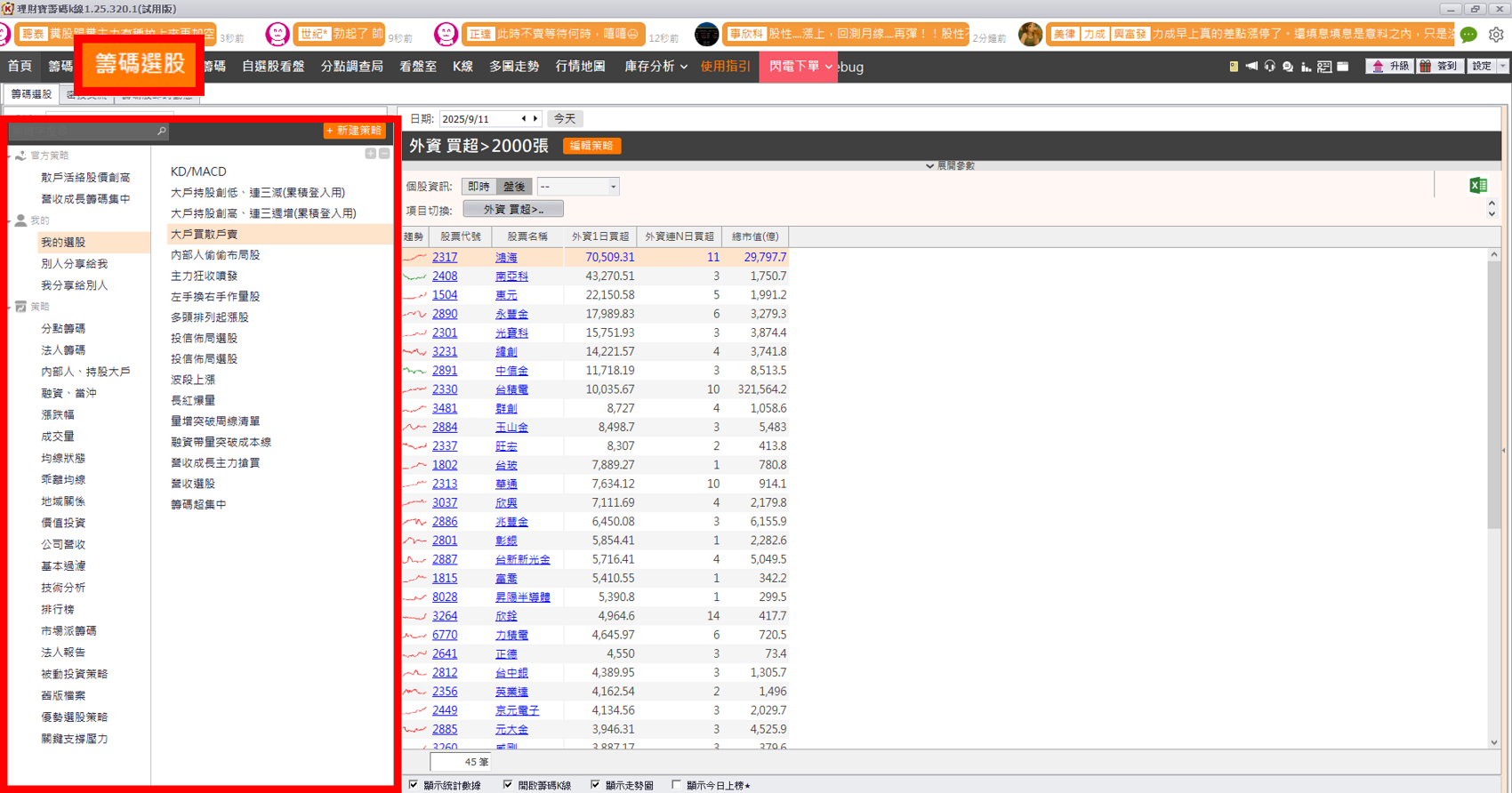Image resolution: width=1512 pixels, height=793 pixels.
Task: Open stock code 2330 link
Action: 445,389
